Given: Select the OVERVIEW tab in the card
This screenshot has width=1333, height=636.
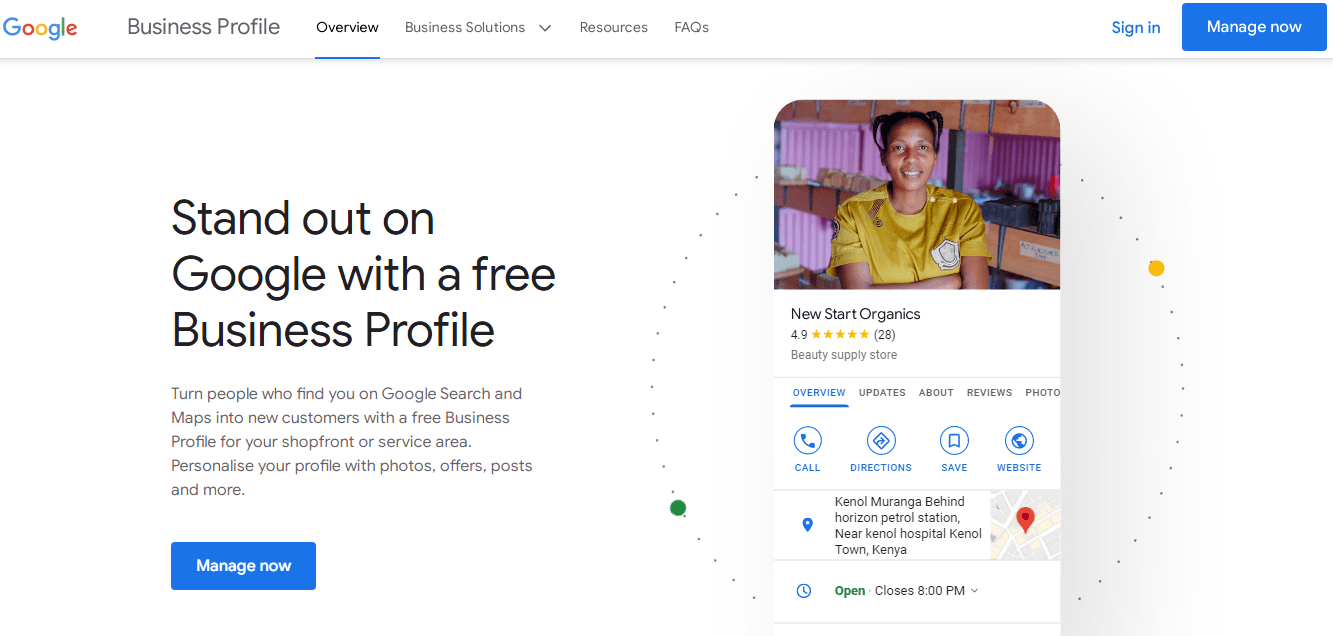Looking at the screenshot, I should [x=819, y=393].
